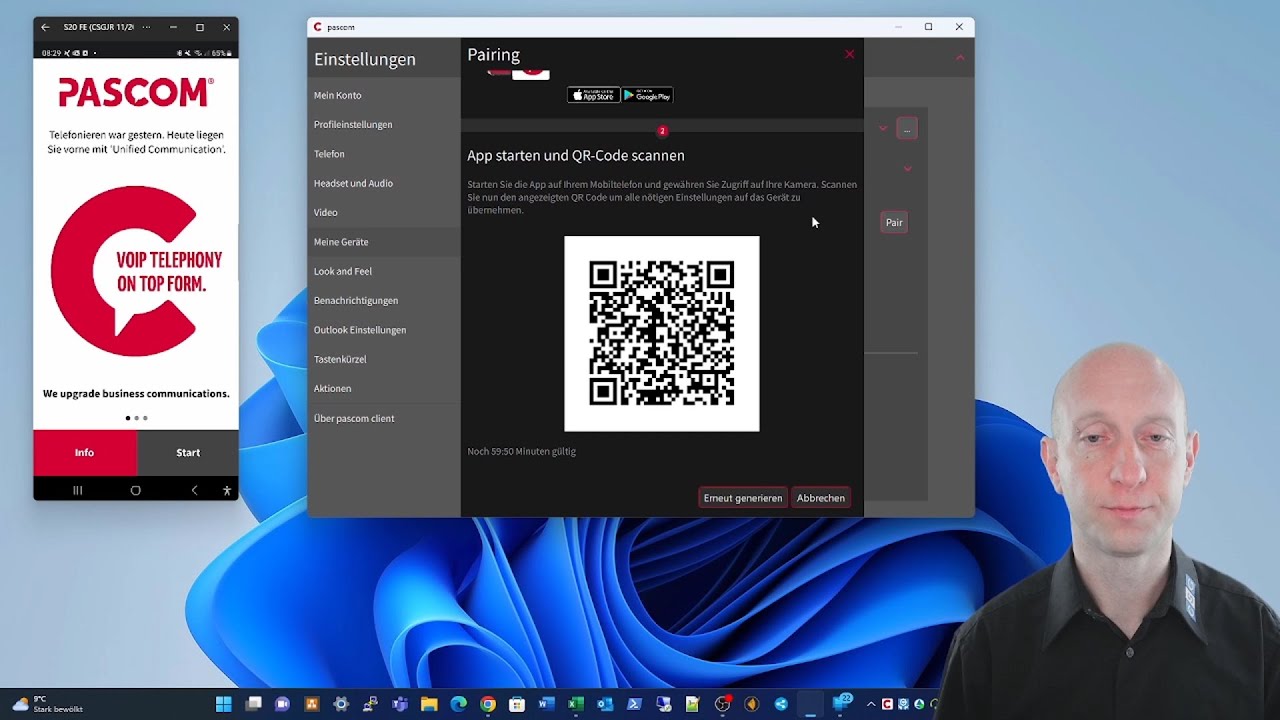1280x720 pixels.
Task: Tap Start in the pascom phone app
Action: (x=188, y=453)
